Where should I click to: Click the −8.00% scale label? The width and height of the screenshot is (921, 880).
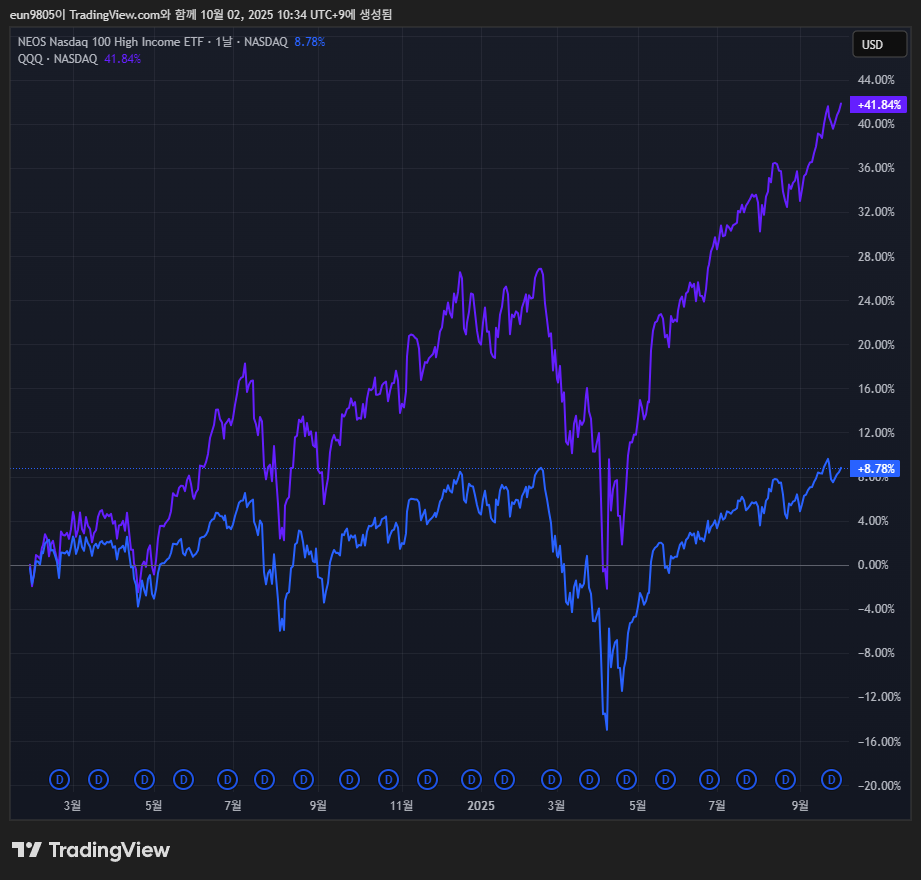[x=876, y=653]
